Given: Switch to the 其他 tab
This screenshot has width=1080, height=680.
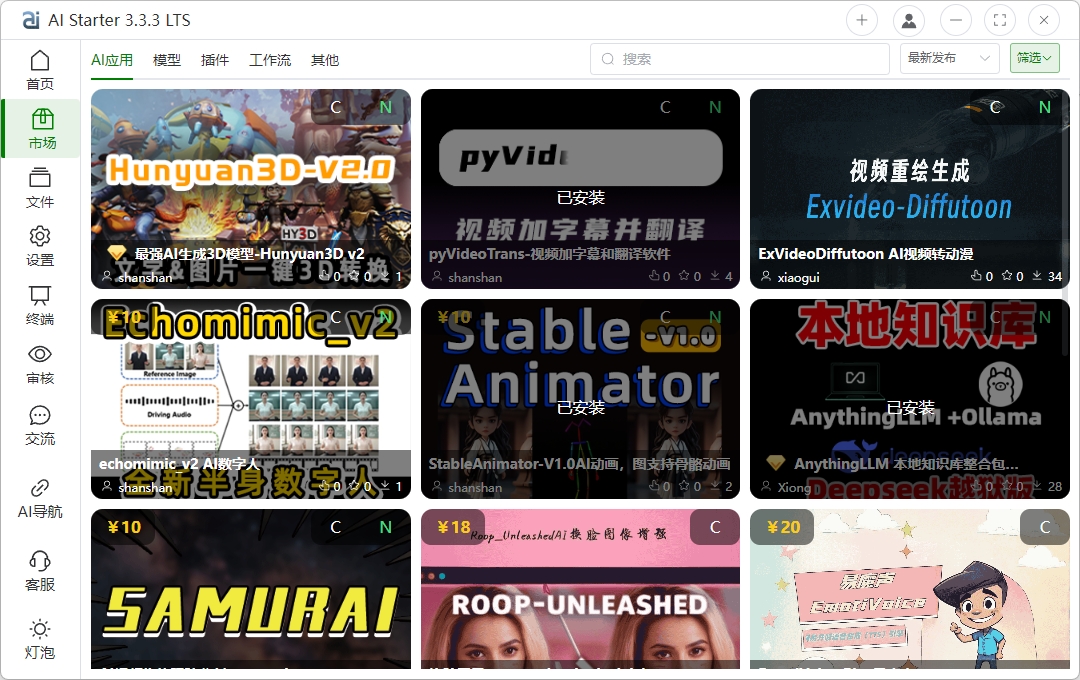Looking at the screenshot, I should (325, 60).
